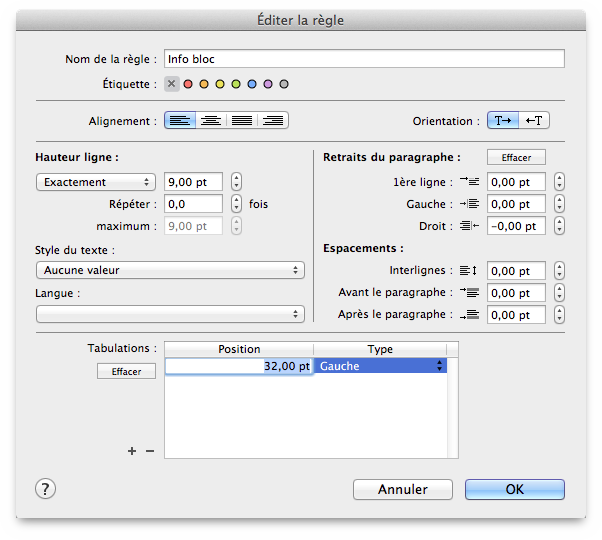Image resolution: width=602 pixels, height=540 pixels.
Task: Select center text alignment icon
Action: pyautogui.click(x=211, y=121)
